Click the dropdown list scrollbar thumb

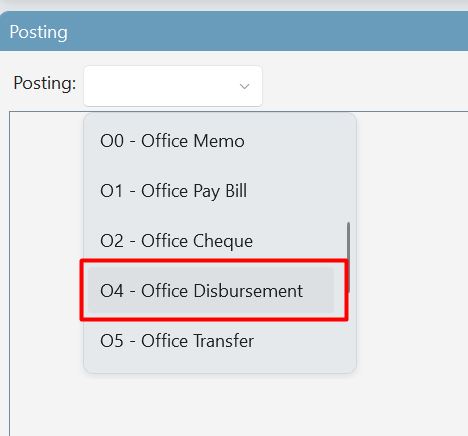[x=348, y=257]
